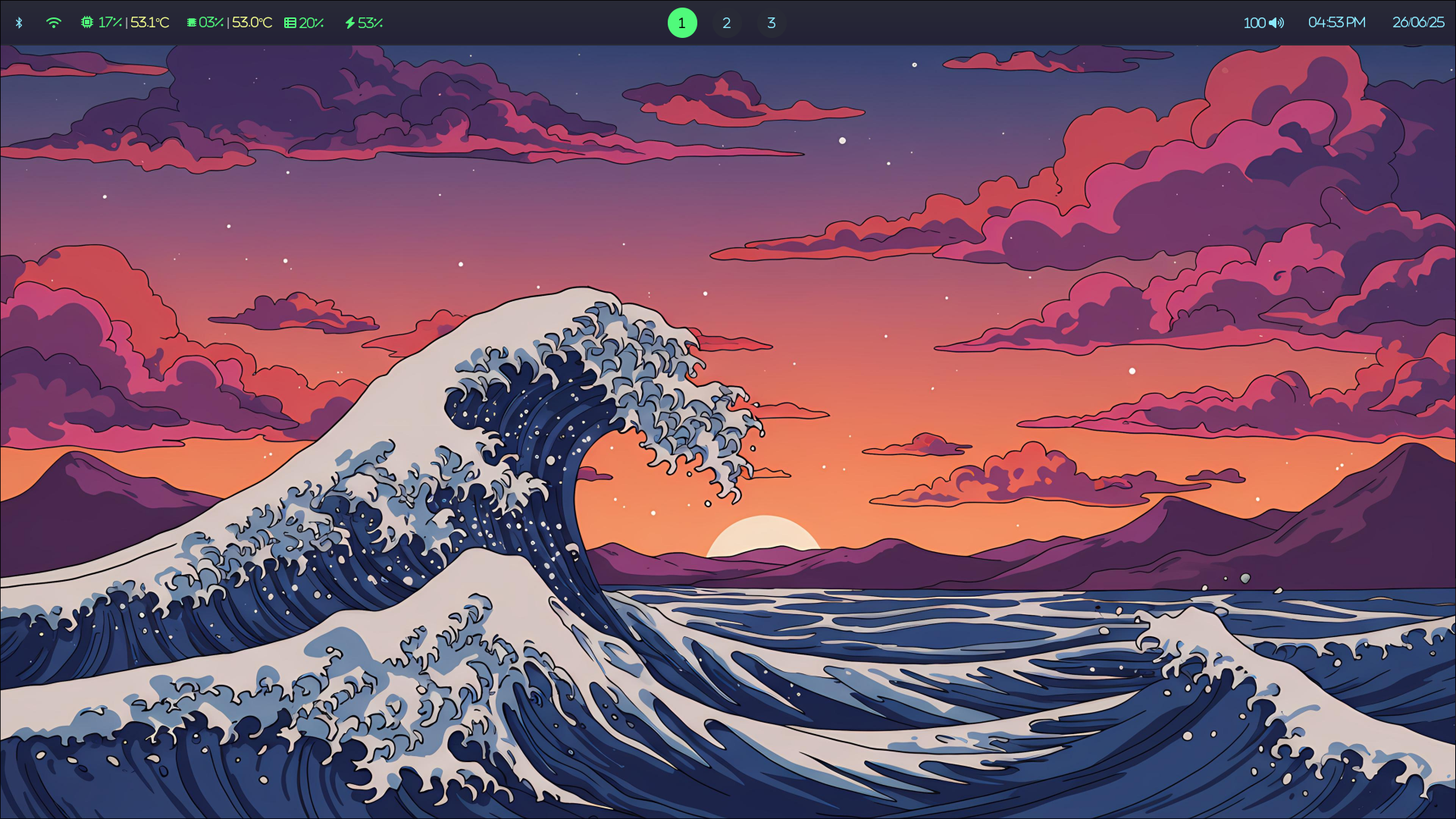Click the clock showing 04:53 PM

point(1335,22)
